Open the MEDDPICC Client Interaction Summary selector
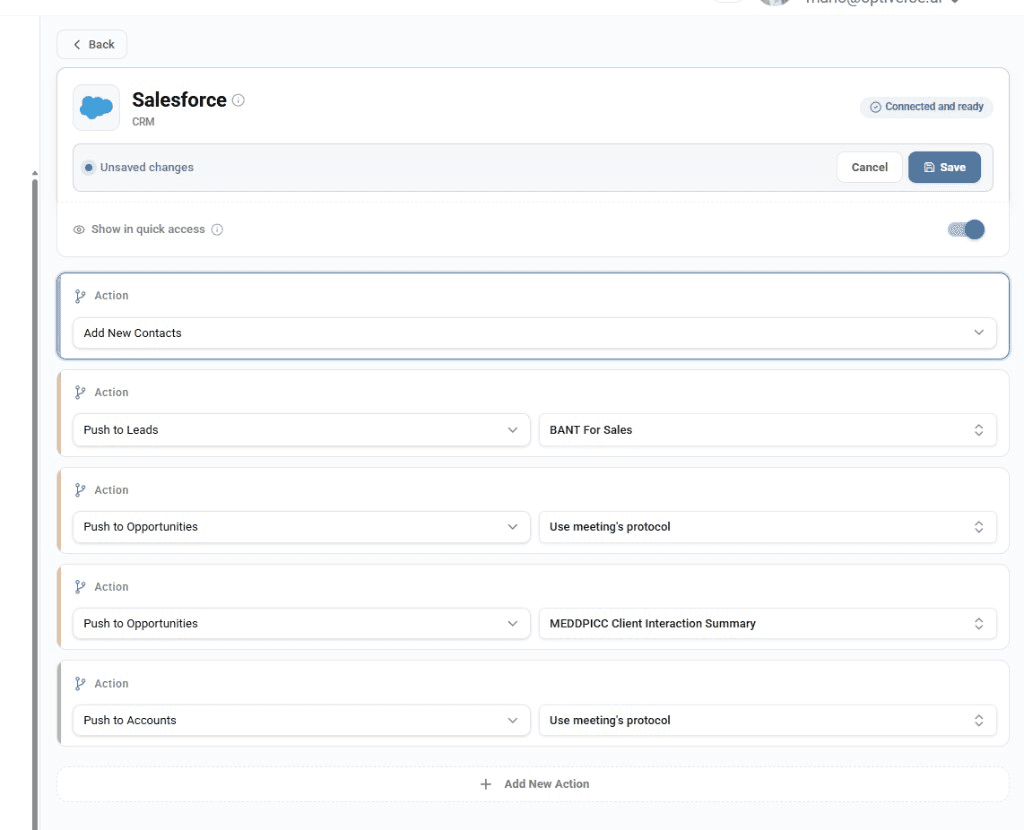1024x830 pixels. click(767, 624)
